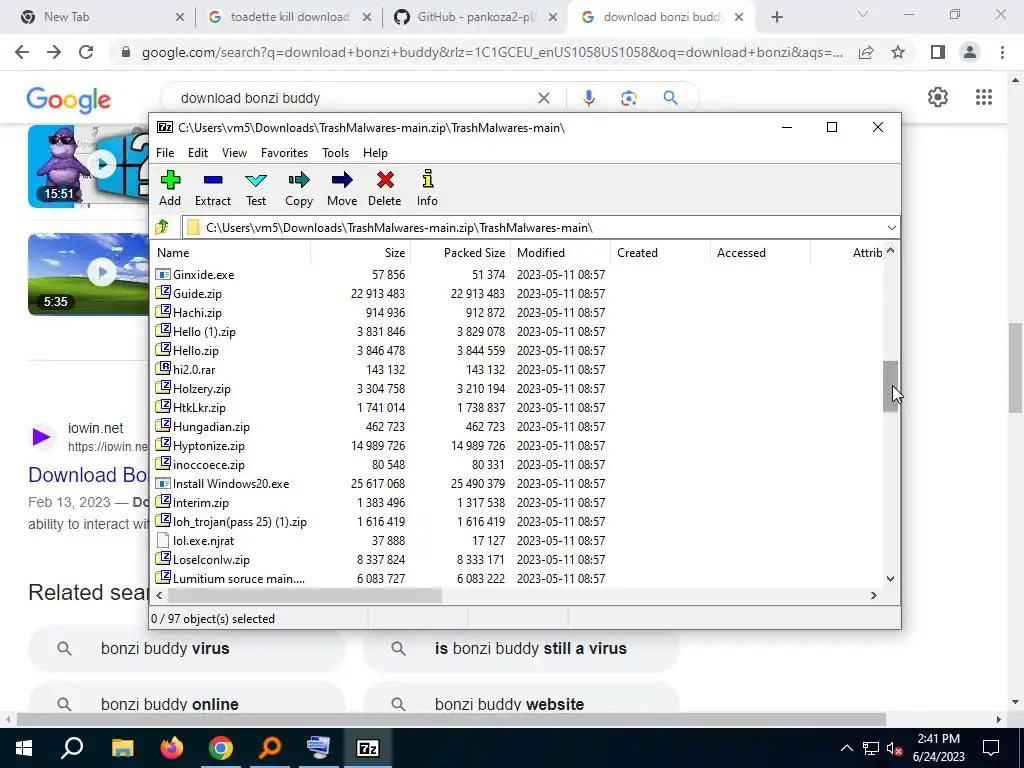Click the 7-Zip vertical scrollbar thumb
Image resolution: width=1024 pixels, height=768 pixels.
pos(890,386)
